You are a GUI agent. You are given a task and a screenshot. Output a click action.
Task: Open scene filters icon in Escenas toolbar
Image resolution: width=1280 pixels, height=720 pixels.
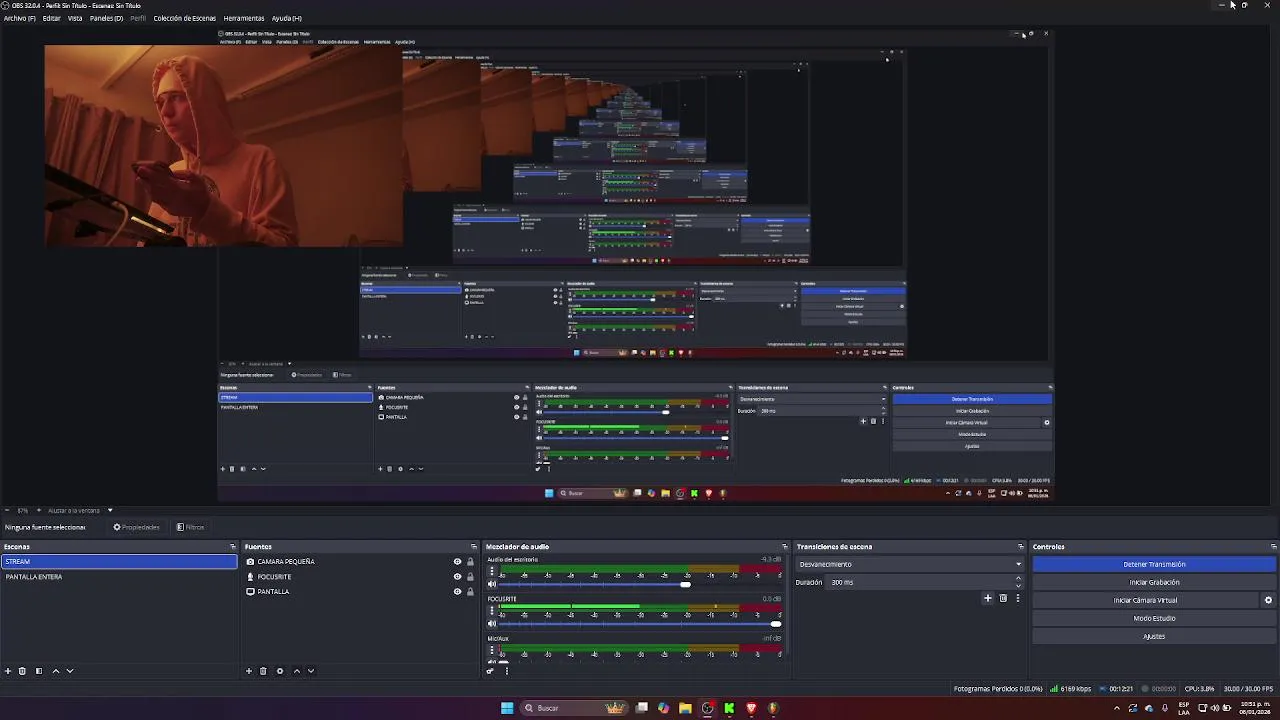coord(39,671)
